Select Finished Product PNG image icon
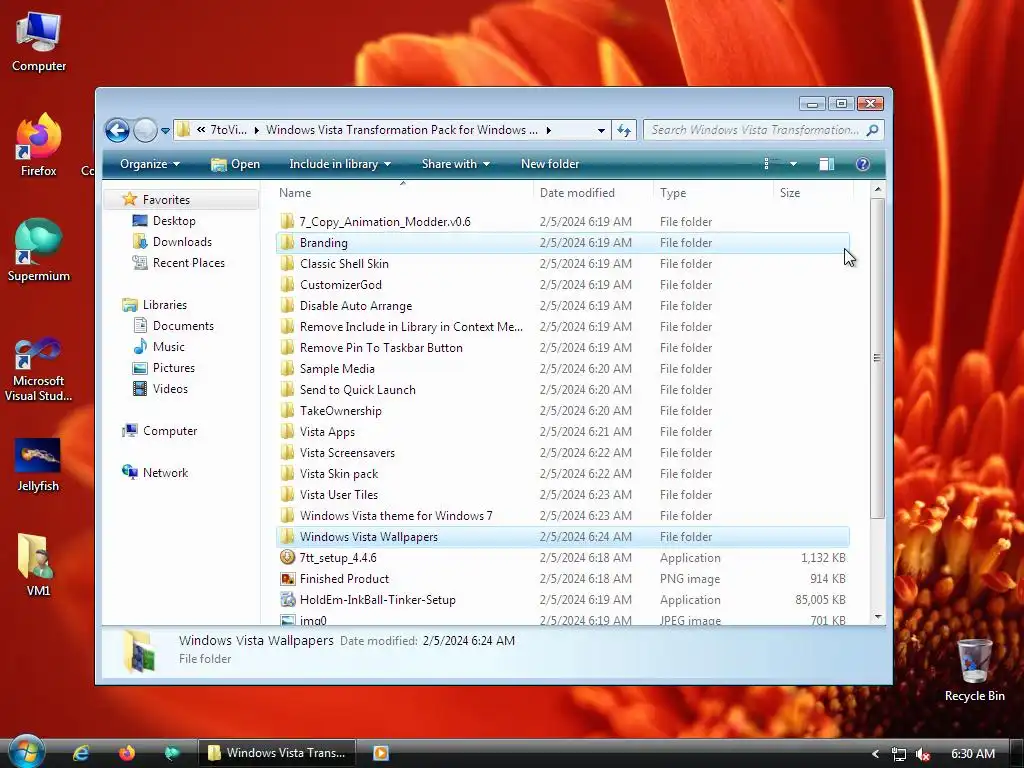Image resolution: width=1024 pixels, height=768 pixels. (x=287, y=579)
